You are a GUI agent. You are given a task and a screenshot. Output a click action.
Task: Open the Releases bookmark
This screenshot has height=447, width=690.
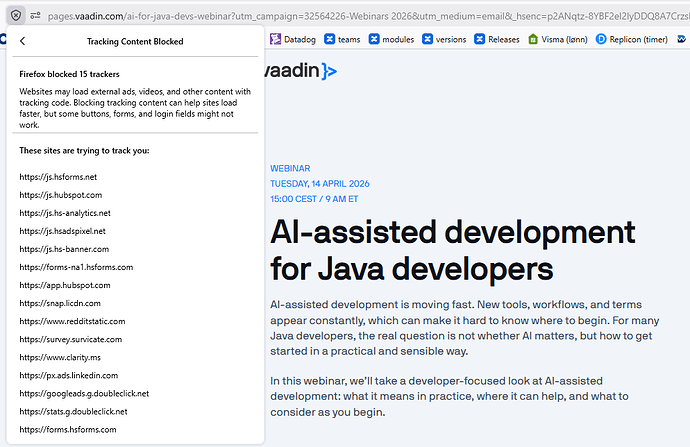(x=496, y=39)
